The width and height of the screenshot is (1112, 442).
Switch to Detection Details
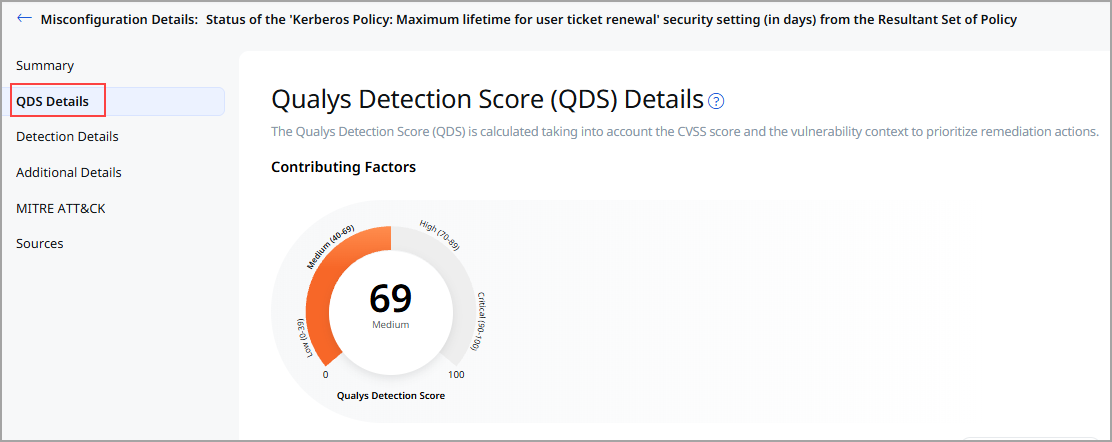coord(67,136)
